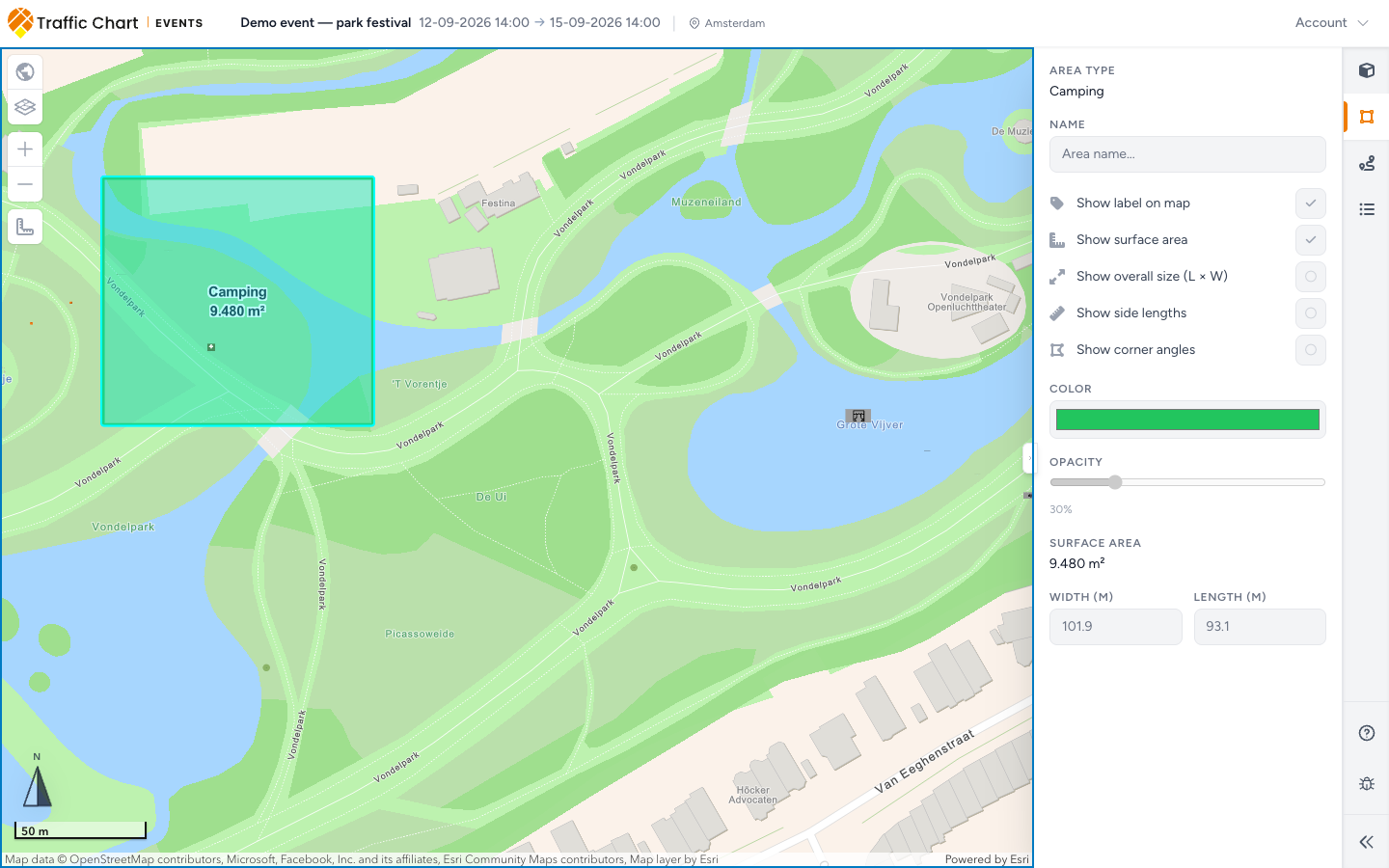Image resolution: width=1389 pixels, height=868 pixels.
Task: Enable Show corner angles option
Action: [x=1310, y=350]
